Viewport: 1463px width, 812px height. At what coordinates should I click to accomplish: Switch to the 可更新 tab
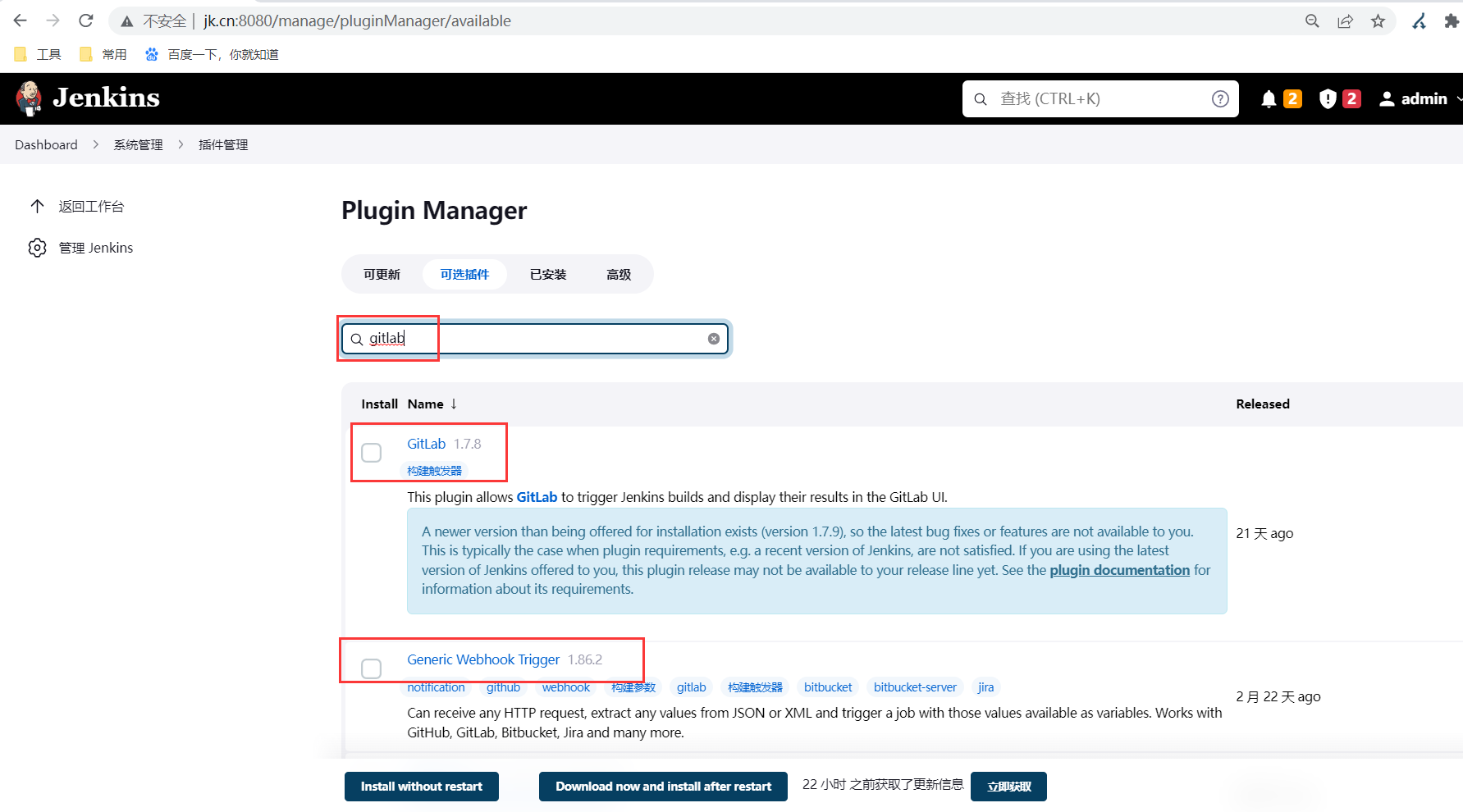[x=382, y=274]
